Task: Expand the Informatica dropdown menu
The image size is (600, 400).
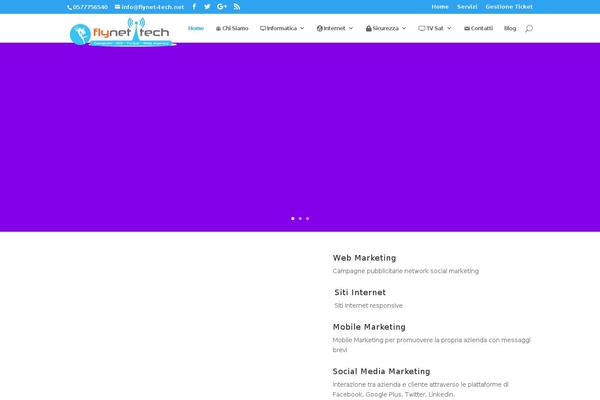Action: (x=282, y=28)
